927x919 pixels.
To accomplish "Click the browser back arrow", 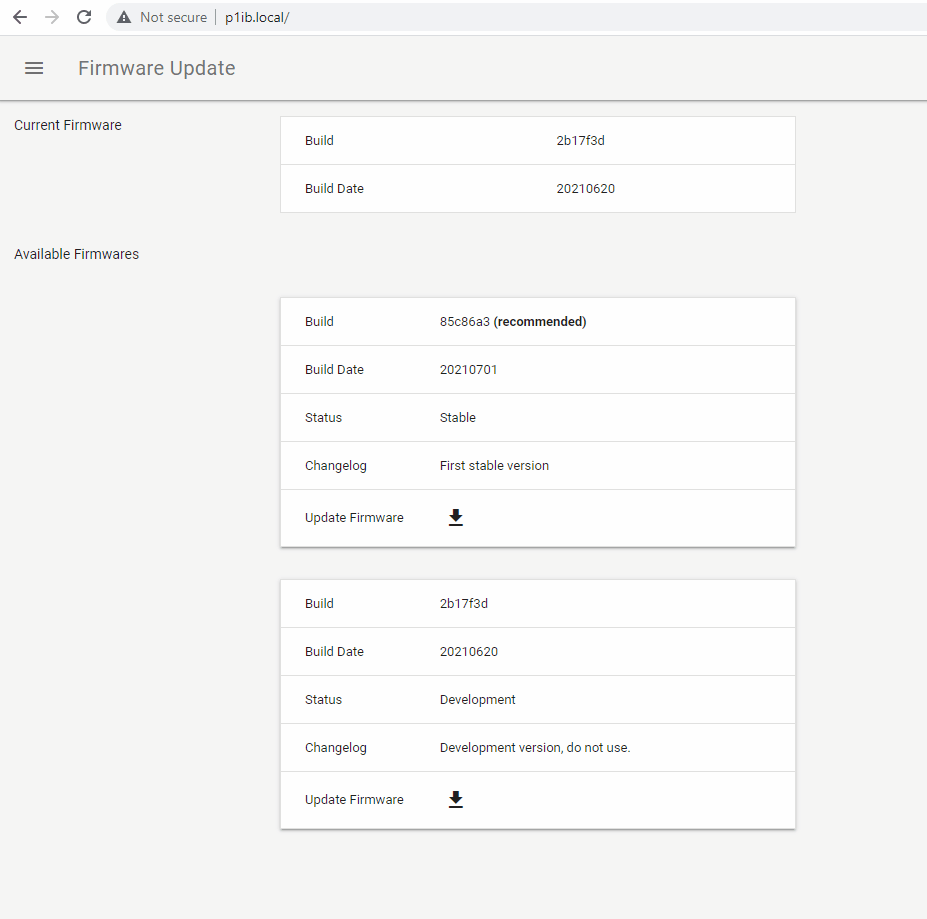I will pyautogui.click(x=20, y=17).
